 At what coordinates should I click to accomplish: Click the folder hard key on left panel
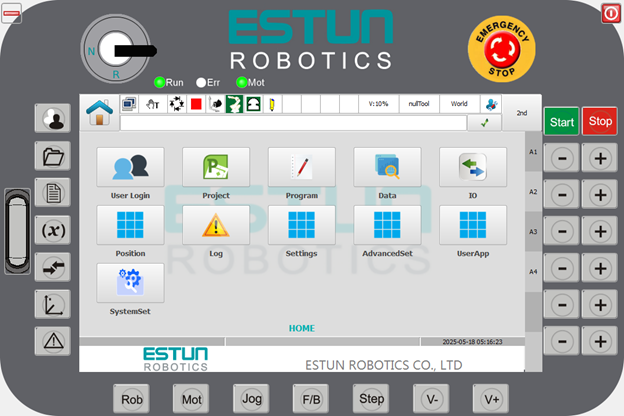[53, 156]
